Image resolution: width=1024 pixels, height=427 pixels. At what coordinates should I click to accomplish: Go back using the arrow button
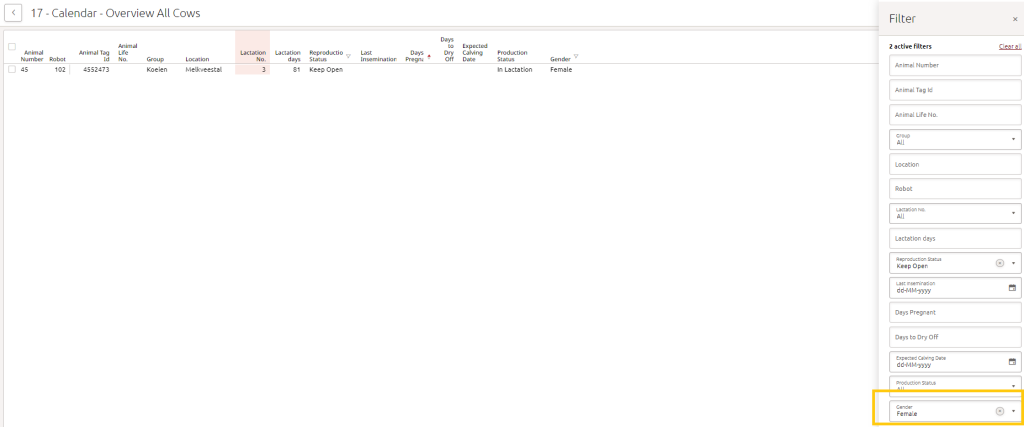point(13,12)
